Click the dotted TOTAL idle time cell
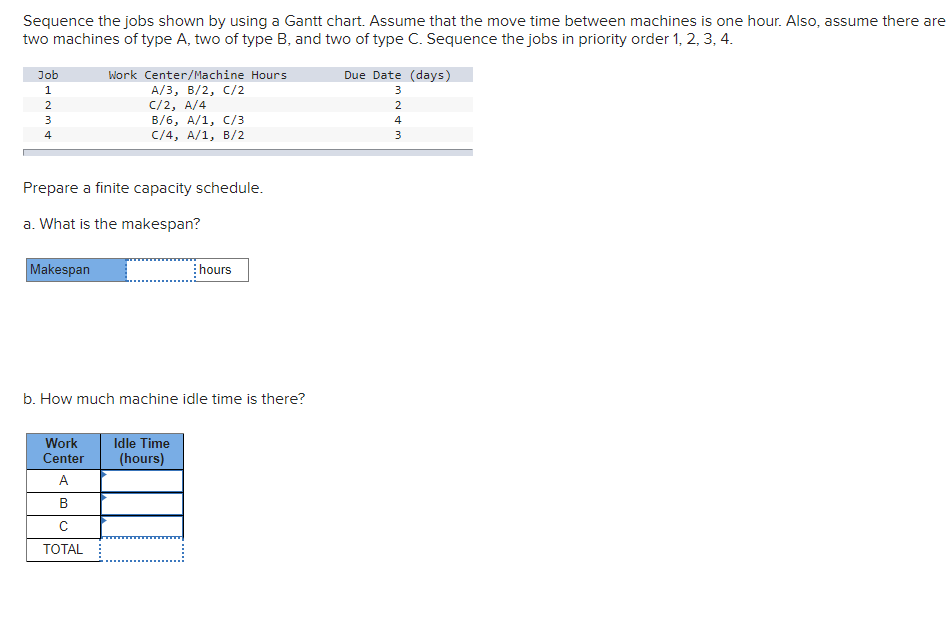The image size is (952, 631). coord(141,549)
